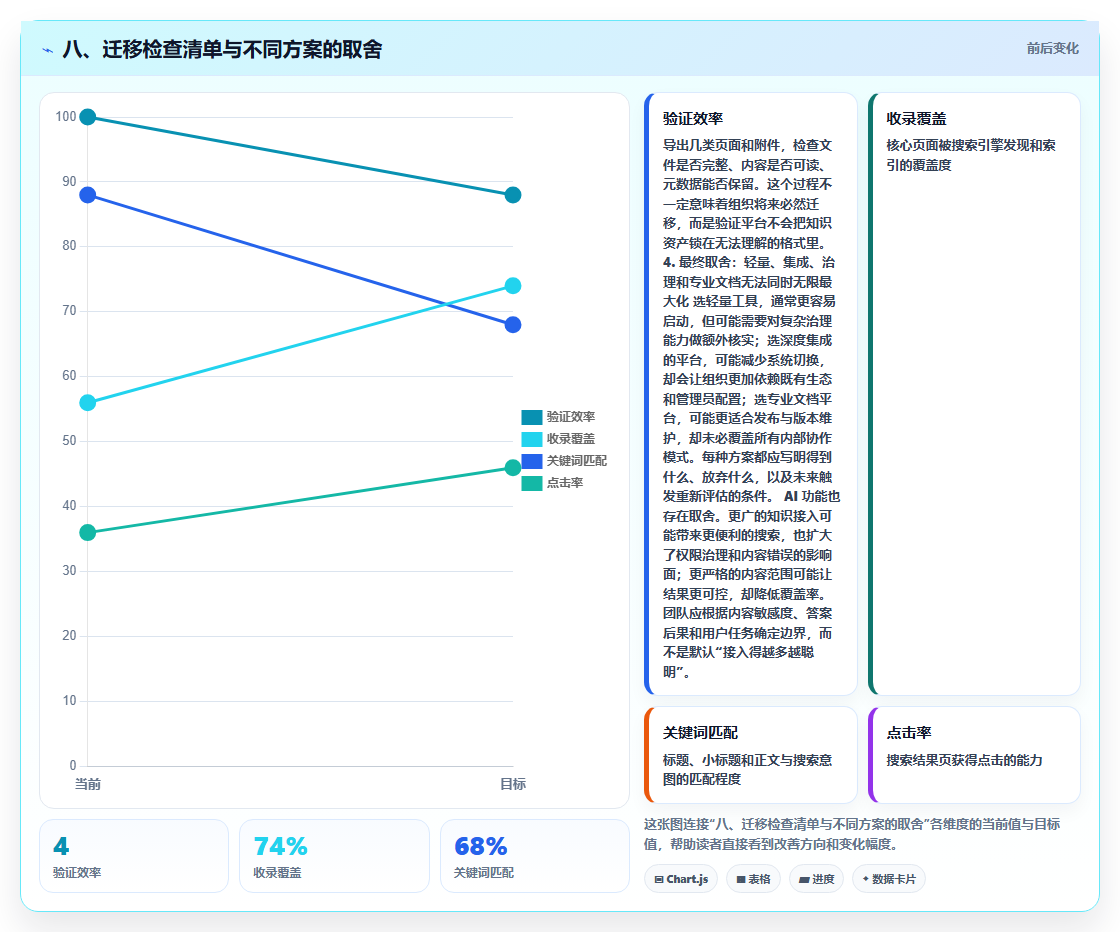Screen dimensions: 1120x932
Task: Toggle 点击率 legend swatch in chart
Action: pos(531,483)
